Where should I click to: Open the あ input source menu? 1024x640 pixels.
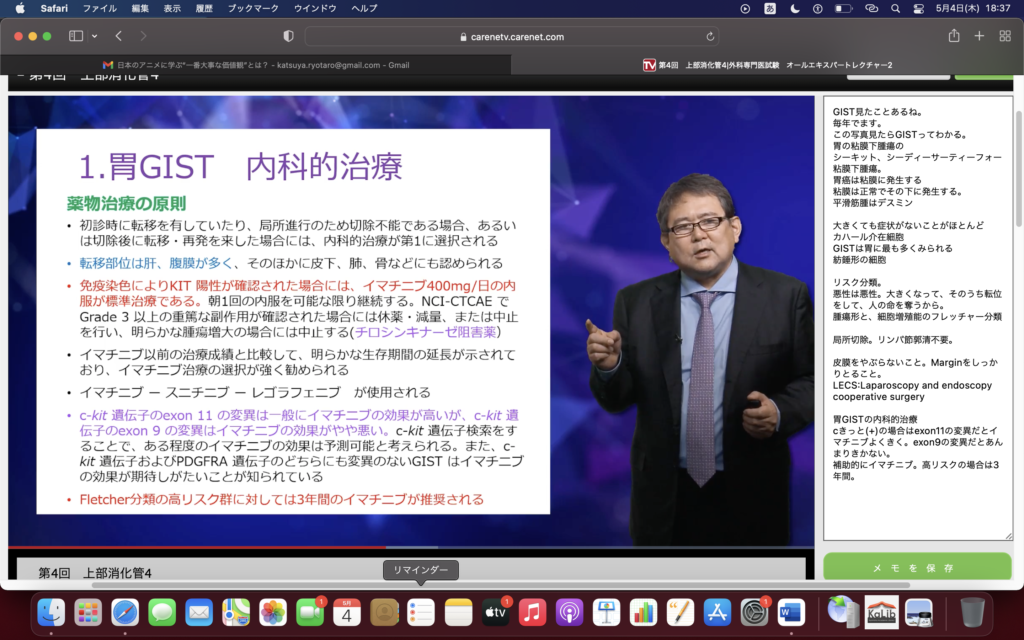771,8
